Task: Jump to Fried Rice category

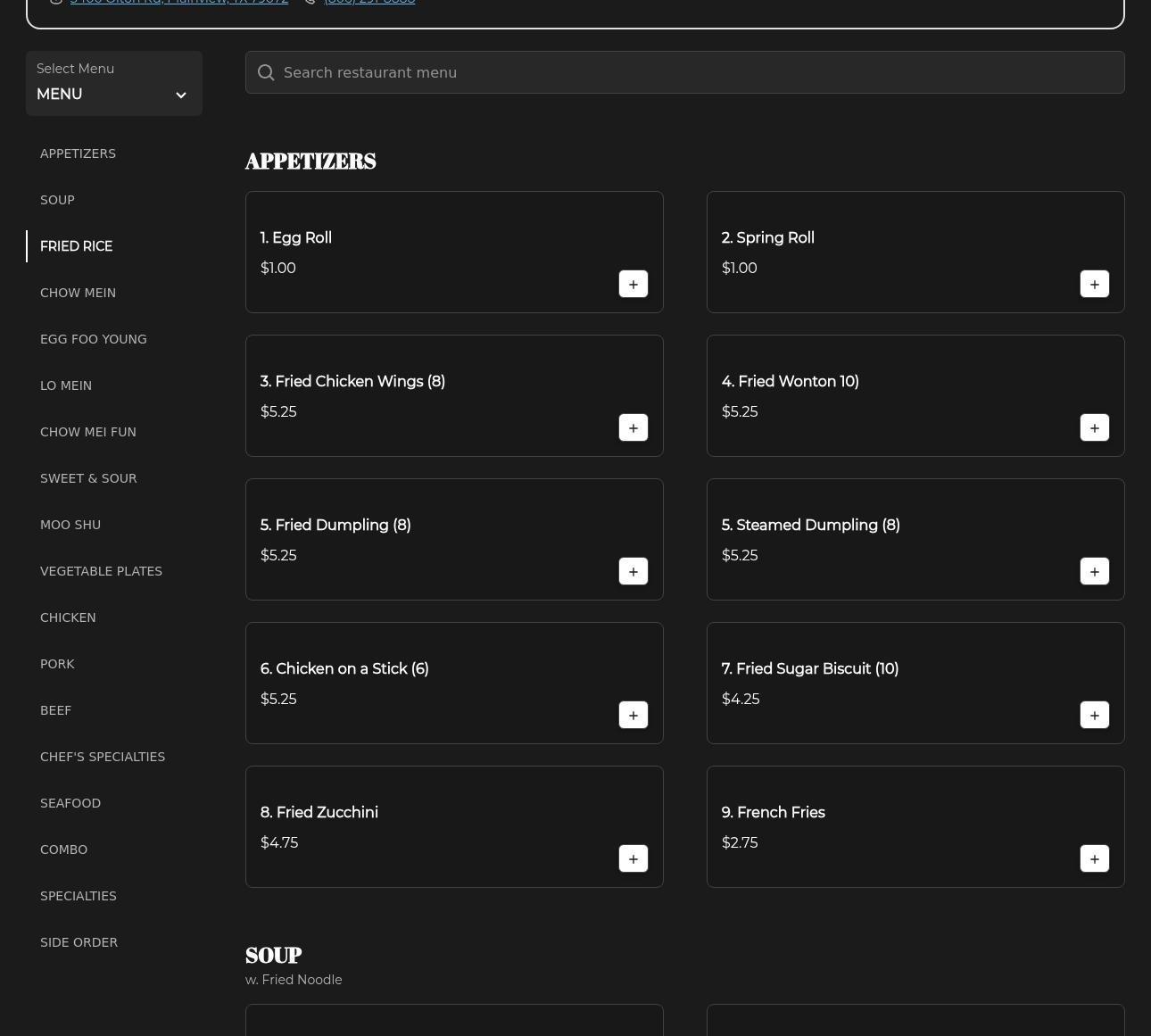Action: coord(76,246)
